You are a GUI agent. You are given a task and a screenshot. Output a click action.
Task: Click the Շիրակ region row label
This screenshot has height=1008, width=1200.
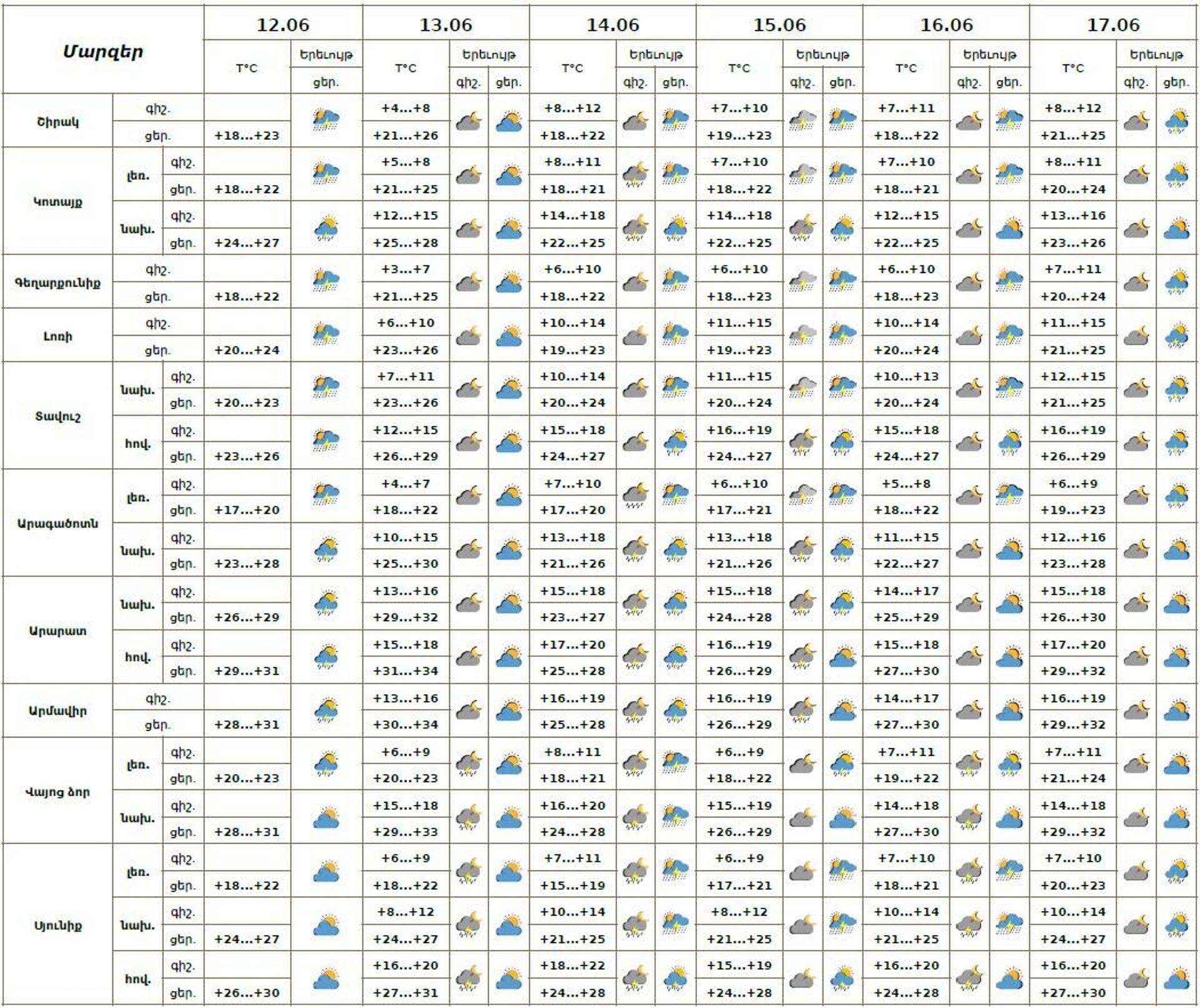pos(58,122)
